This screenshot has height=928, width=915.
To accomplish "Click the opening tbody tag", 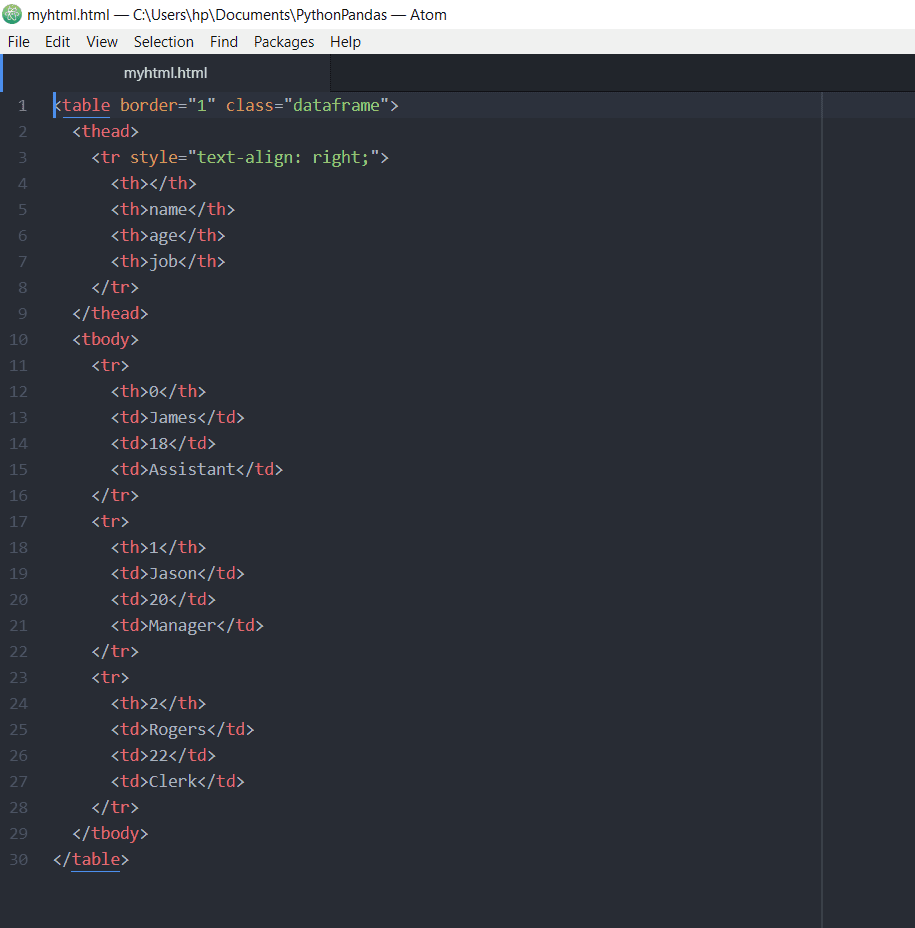I will pyautogui.click(x=105, y=340).
